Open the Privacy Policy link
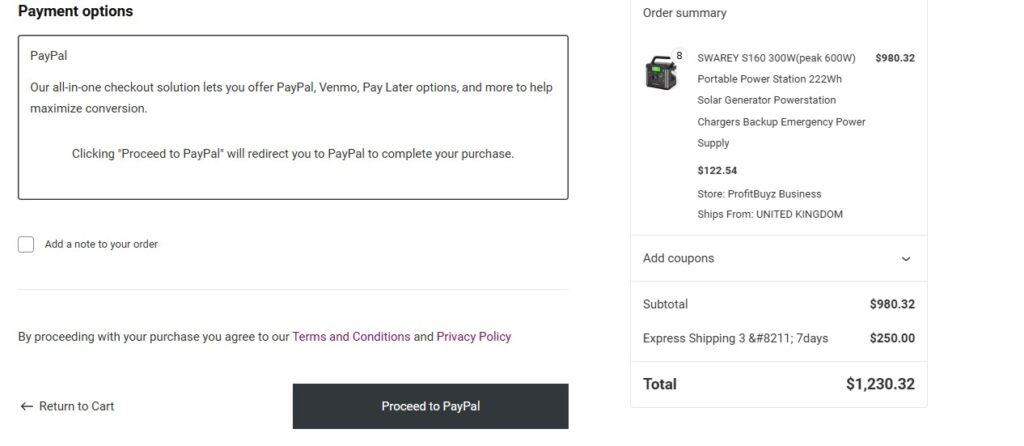1024x446 pixels. pos(473,337)
